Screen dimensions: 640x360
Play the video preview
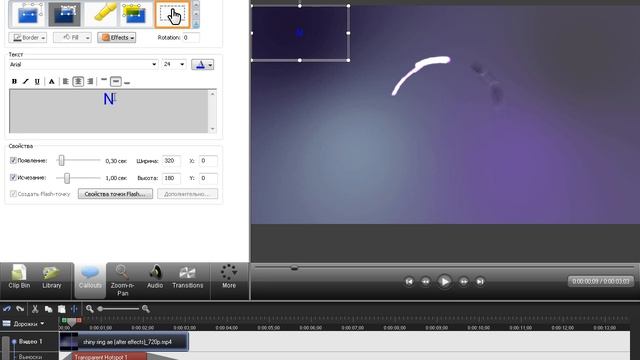tap(444, 281)
